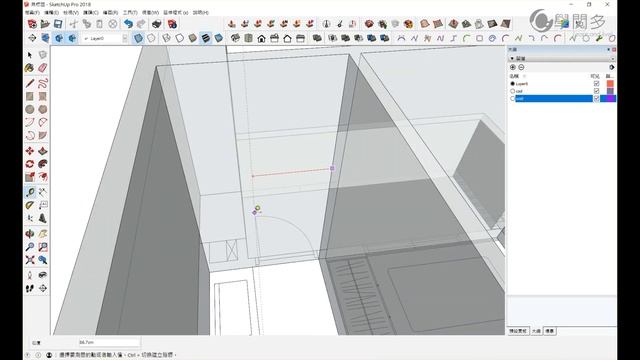Change the Layer0 orange color swatch

(x=610, y=84)
